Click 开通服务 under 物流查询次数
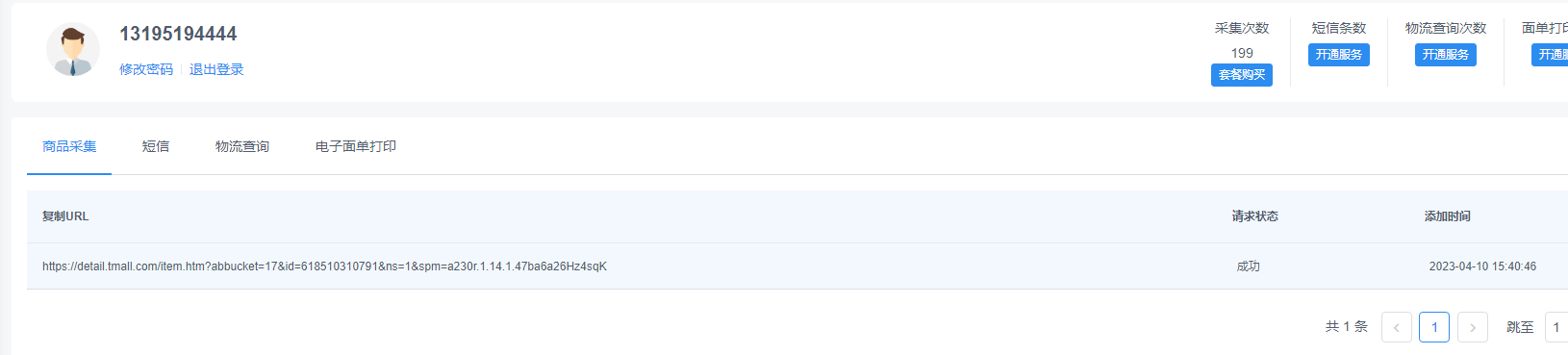The width and height of the screenshot is (1568, 355). tap(1446, 55)
